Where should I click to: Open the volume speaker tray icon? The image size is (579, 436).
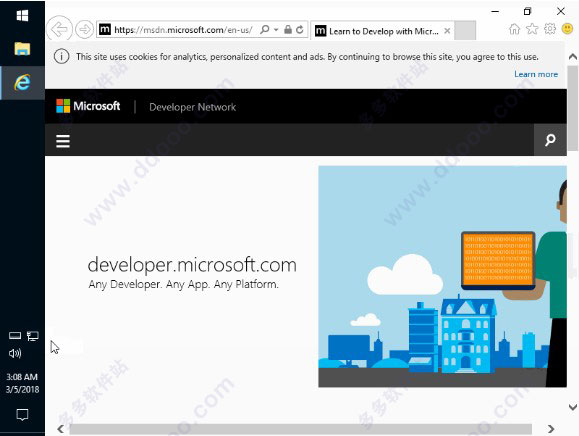15,353
